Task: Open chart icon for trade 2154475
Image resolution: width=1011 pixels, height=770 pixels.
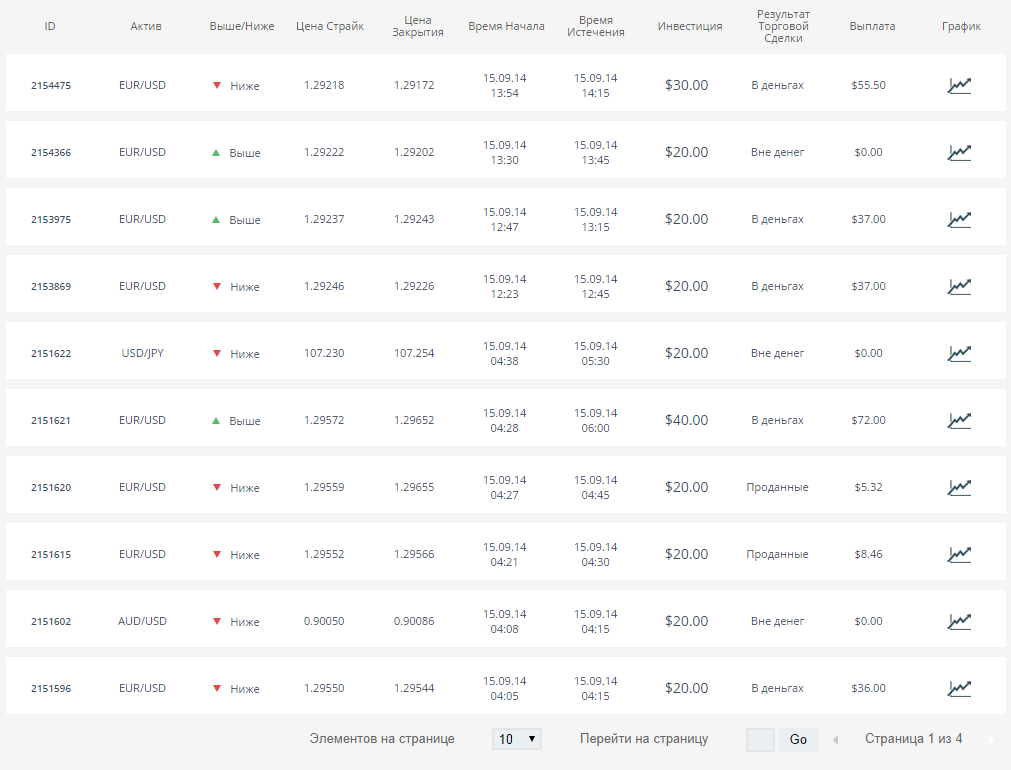Action: (x=959, y=85)
